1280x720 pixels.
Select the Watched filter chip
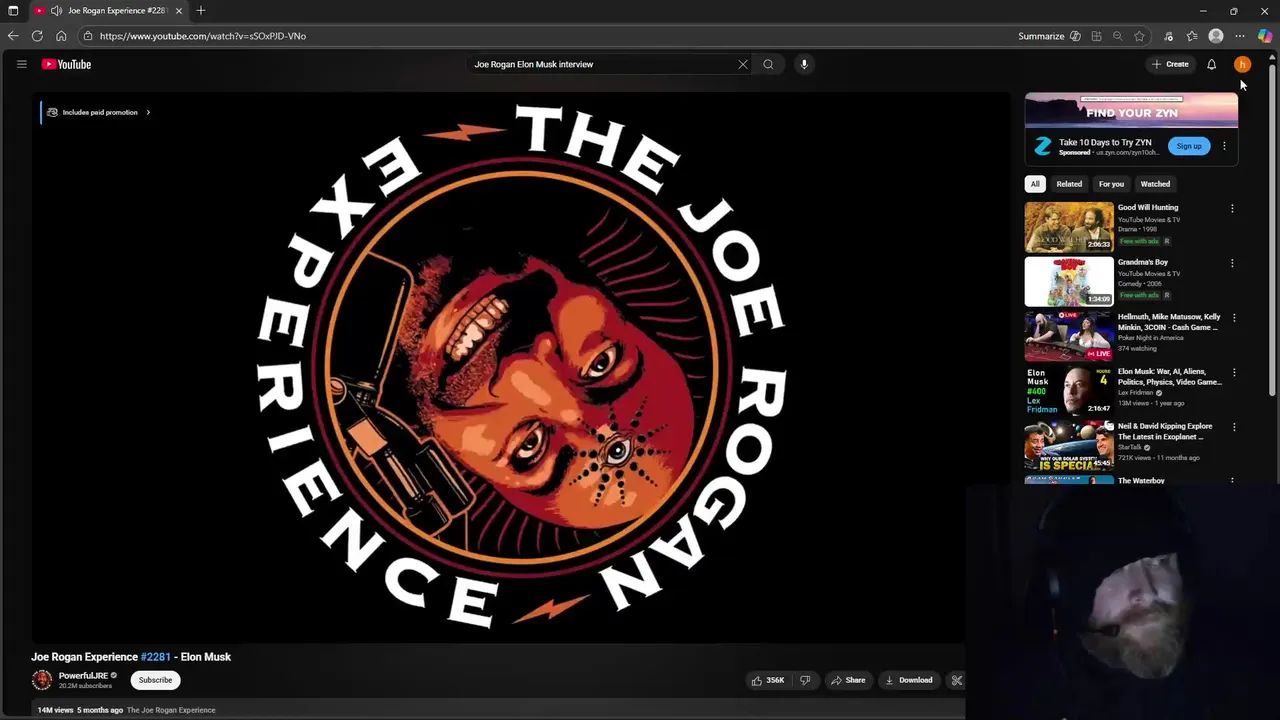pyautogui.click(x=1155, y=184)
